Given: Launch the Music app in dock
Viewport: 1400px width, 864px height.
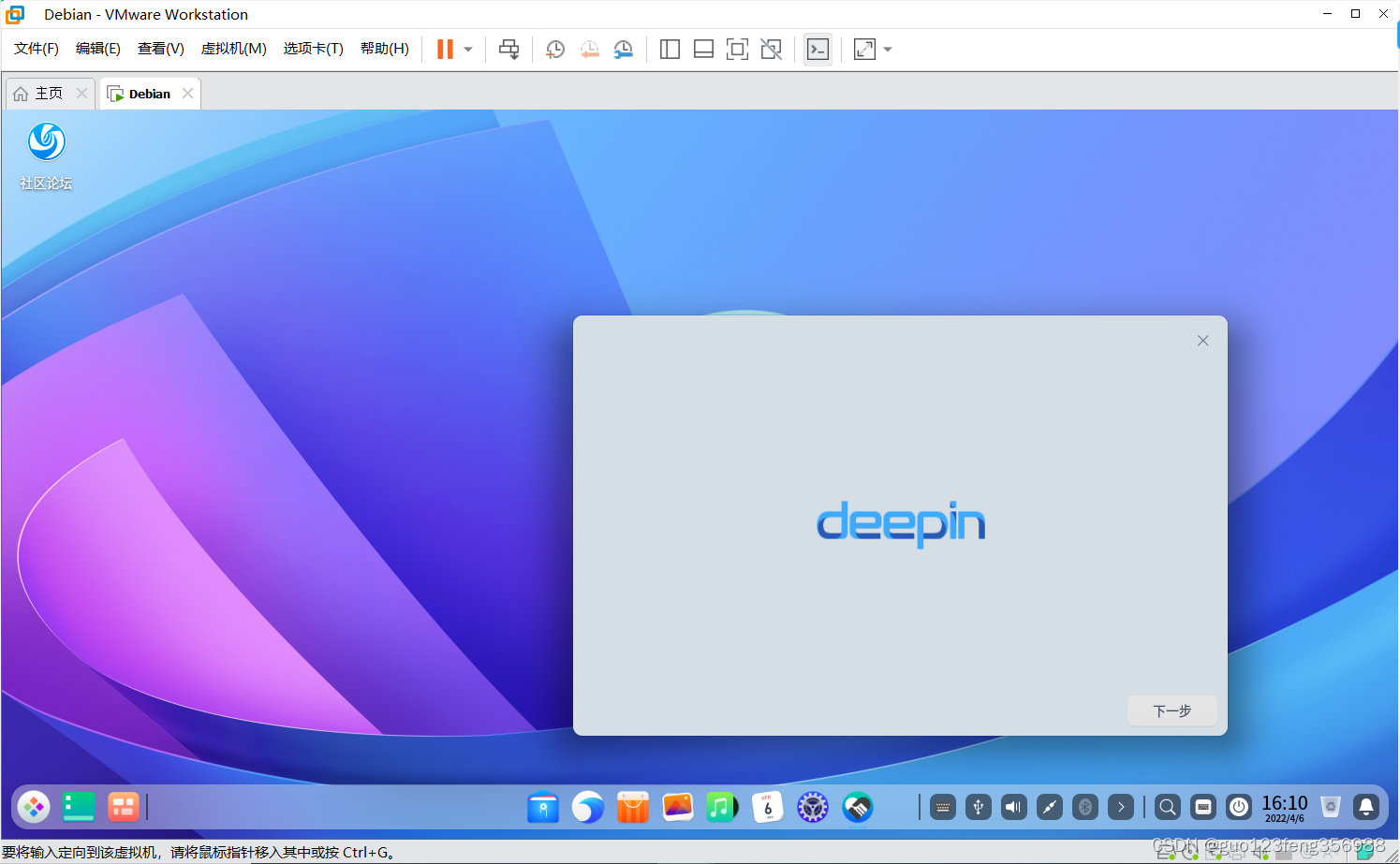Looking at the screenshot, I should coord(722,807).
